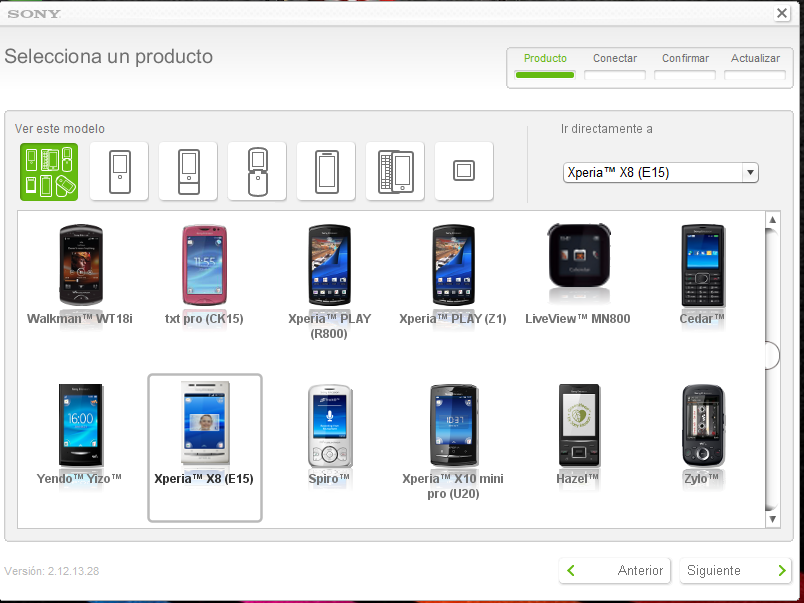Filter by candybar phone with small screen

tap(119, 172)
